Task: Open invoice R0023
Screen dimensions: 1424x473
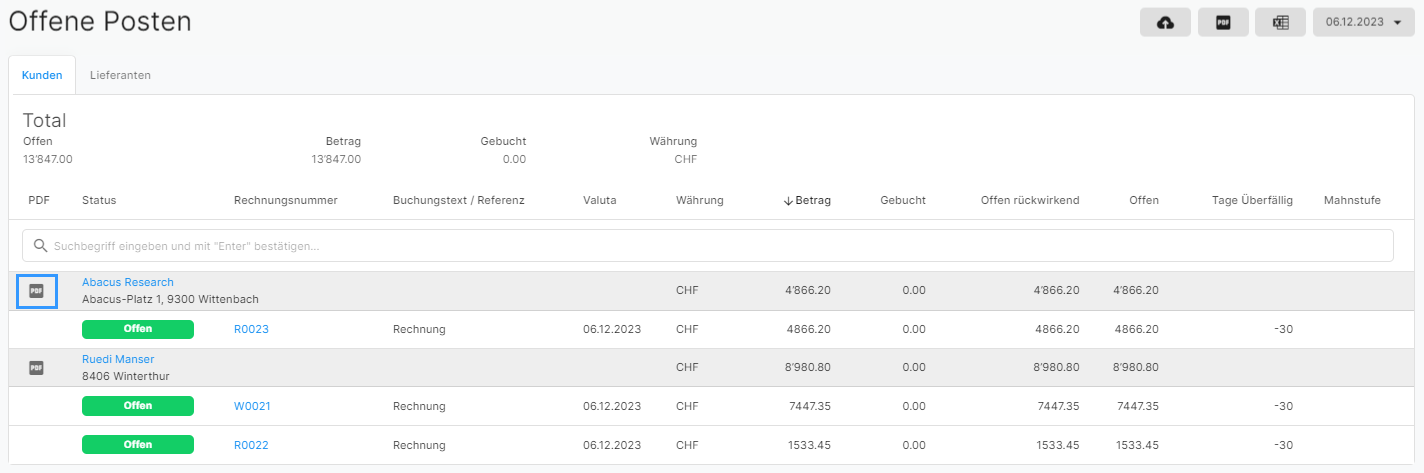Action: (251, 329)
